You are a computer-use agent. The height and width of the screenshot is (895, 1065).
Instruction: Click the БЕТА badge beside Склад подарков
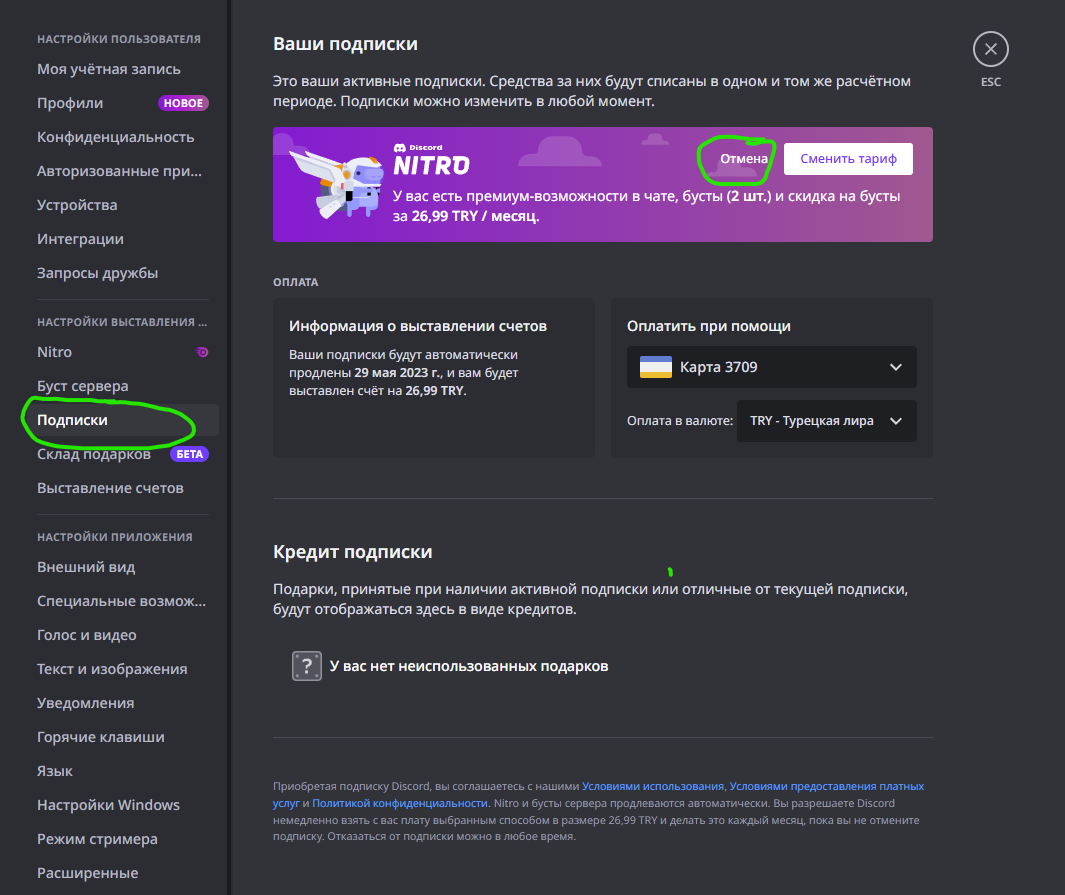pos(189,454)
